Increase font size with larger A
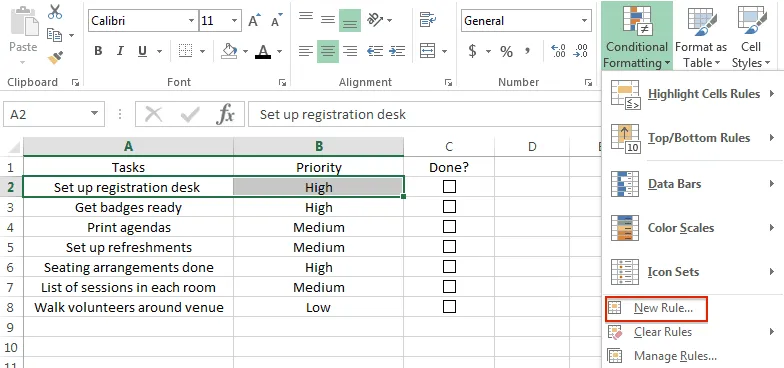Viewport: 784px width, 368px height. coord(254,21)
